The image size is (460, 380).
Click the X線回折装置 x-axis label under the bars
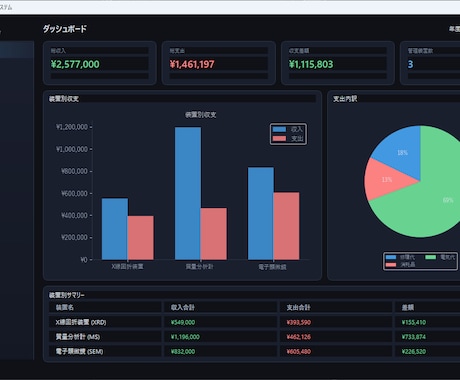coord(127,267)
